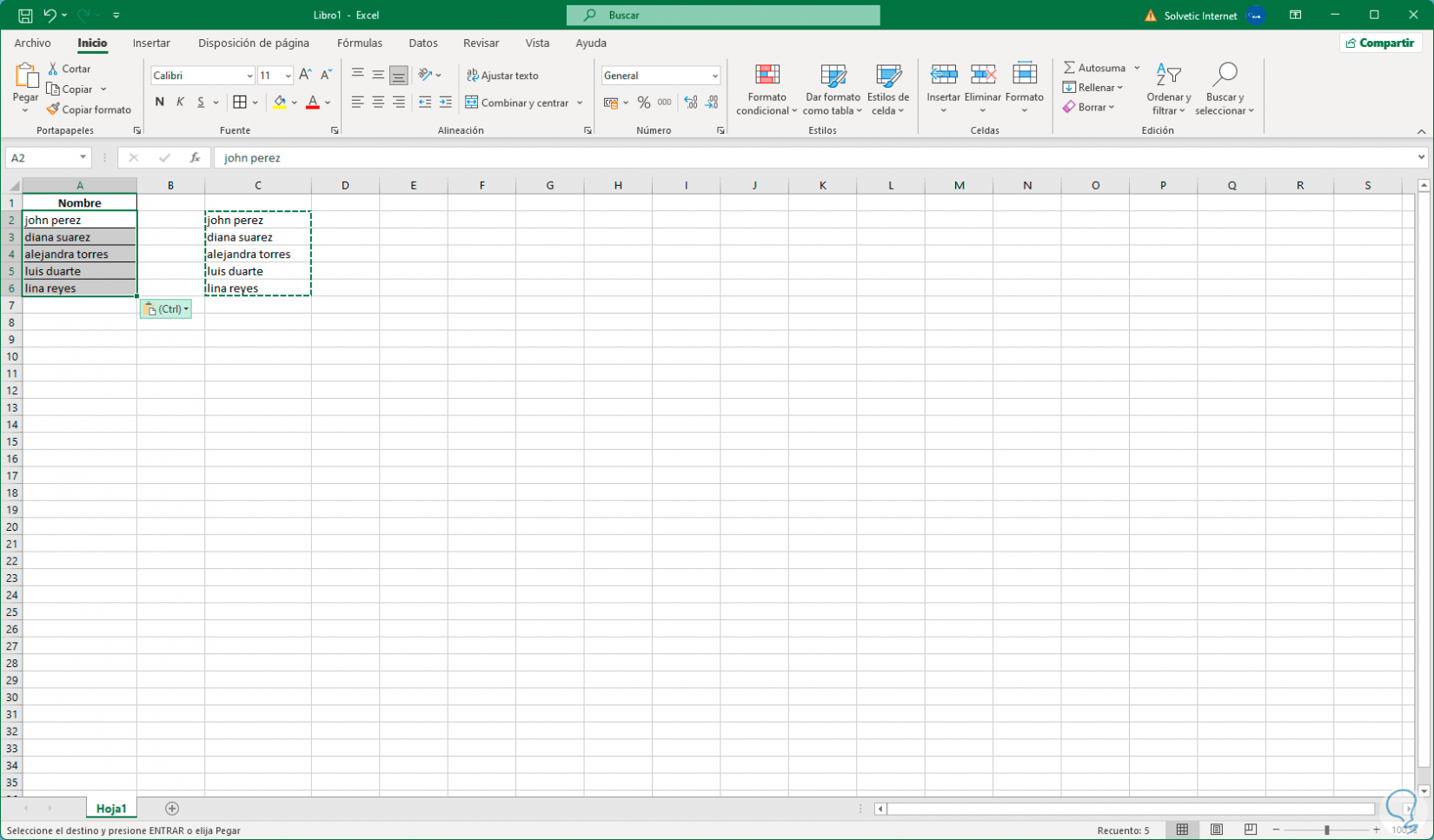Open the font size dropdown
This screenshot has height=840, width=1434.
pos(288,76)
